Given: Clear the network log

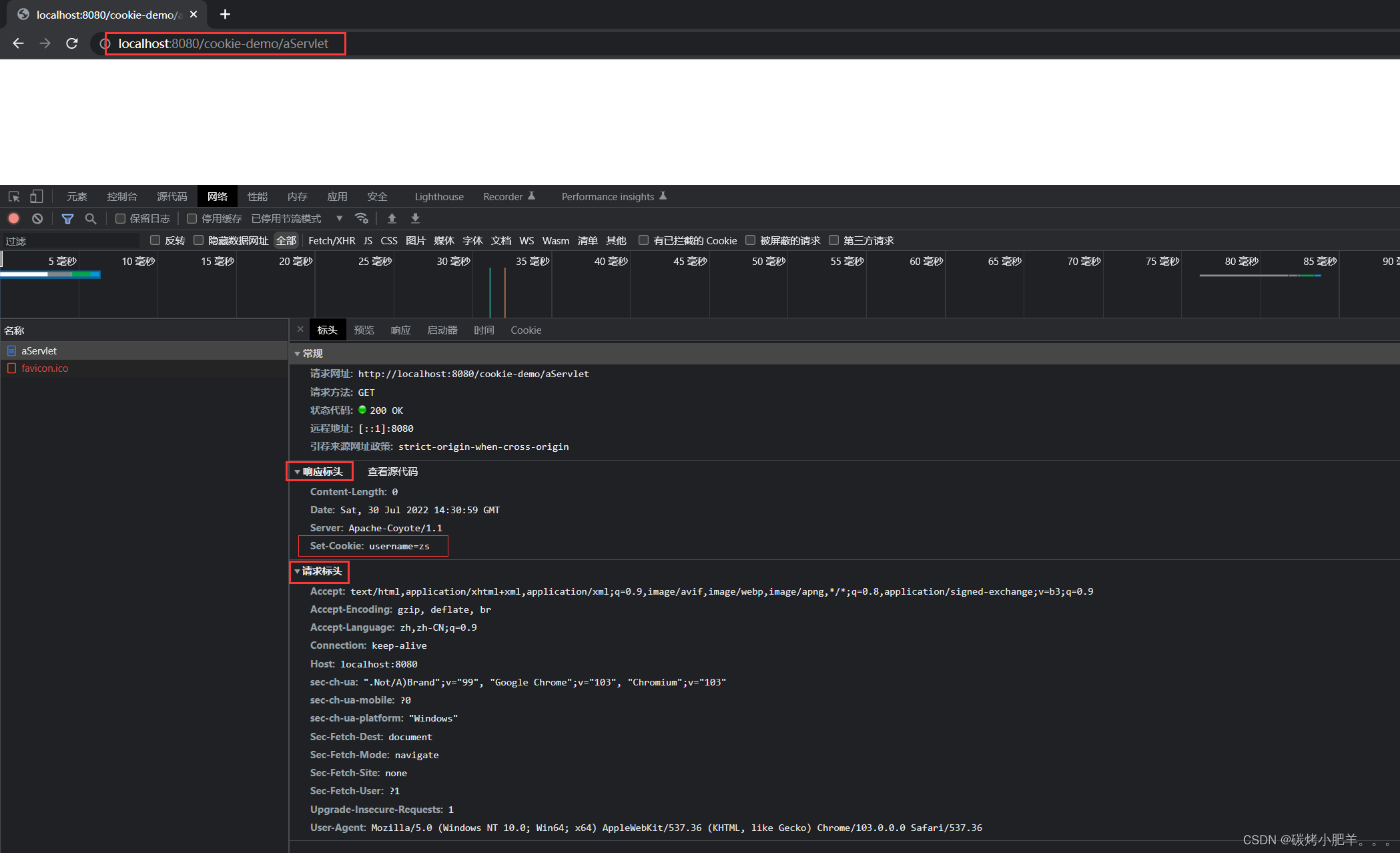Looking at the screenshot, I should click(x=37, y=218).
